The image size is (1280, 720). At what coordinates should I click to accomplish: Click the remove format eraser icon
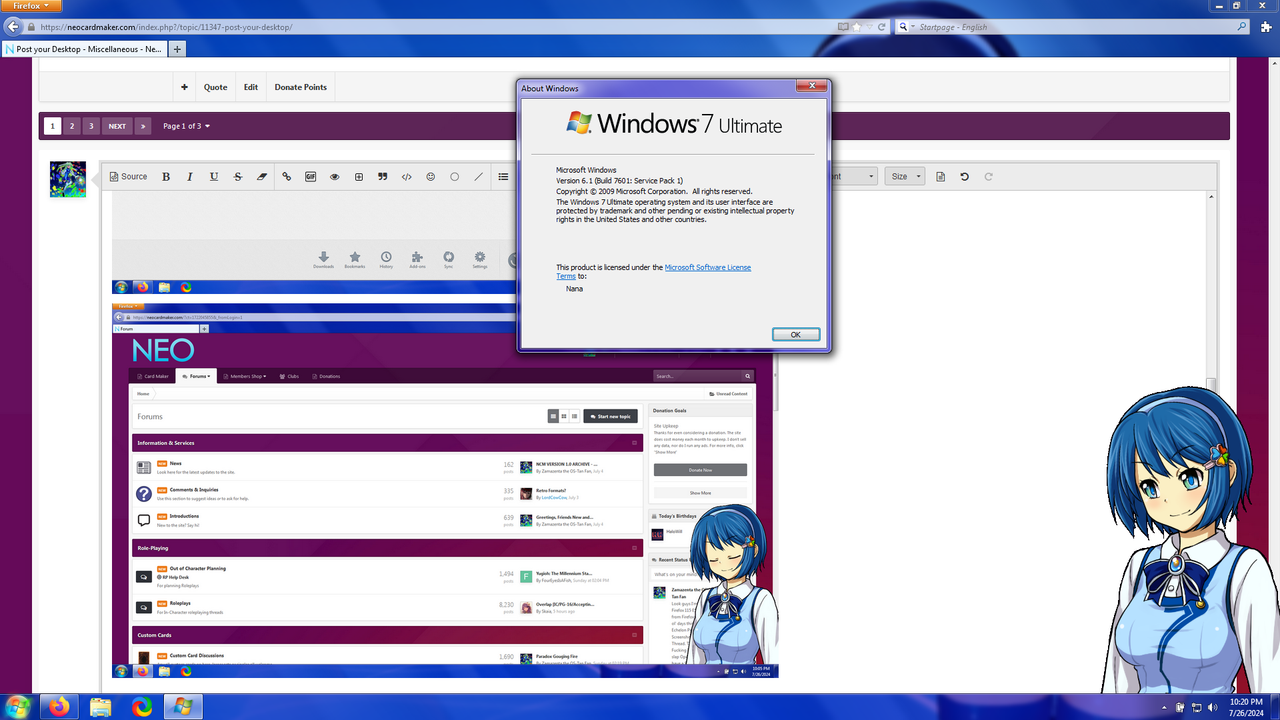pyautogui.click(x=262, y=177)
